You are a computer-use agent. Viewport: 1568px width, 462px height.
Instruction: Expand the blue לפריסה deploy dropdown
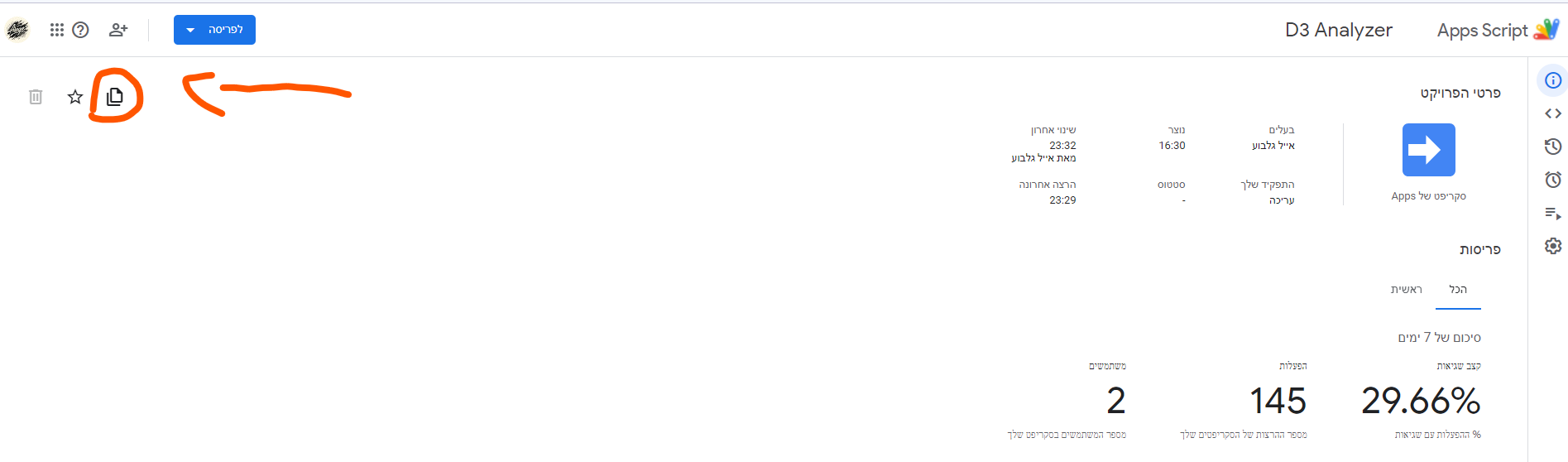coord(214,30)
